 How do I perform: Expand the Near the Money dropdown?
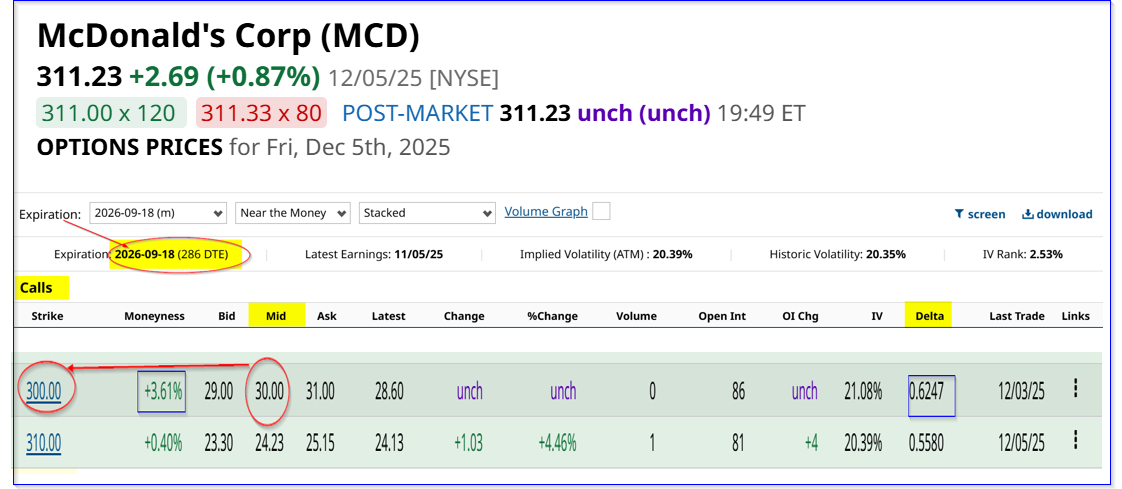pos(293,213)
